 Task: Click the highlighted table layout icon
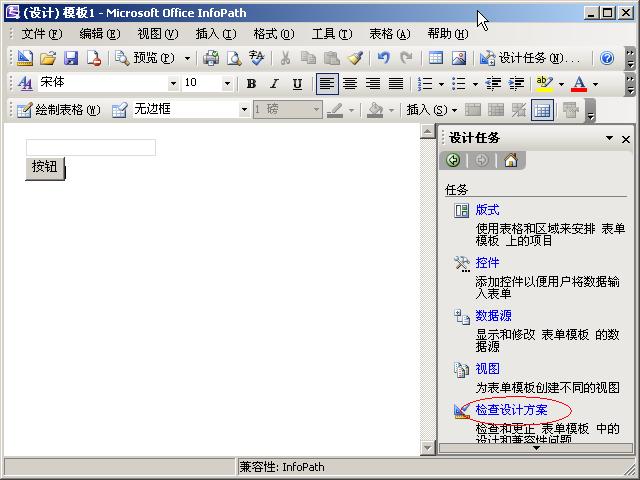(x=542, y=110)
